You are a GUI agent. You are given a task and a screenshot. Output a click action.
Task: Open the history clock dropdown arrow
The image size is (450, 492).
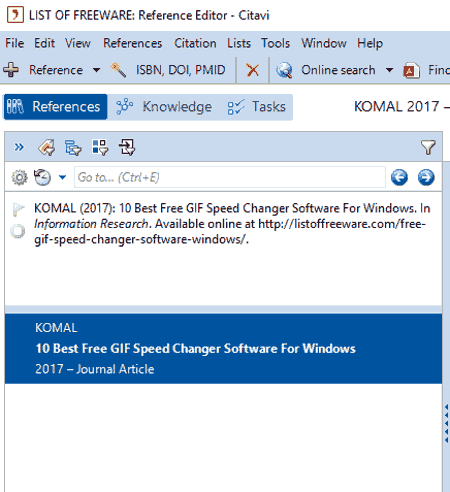coord(62,177)
